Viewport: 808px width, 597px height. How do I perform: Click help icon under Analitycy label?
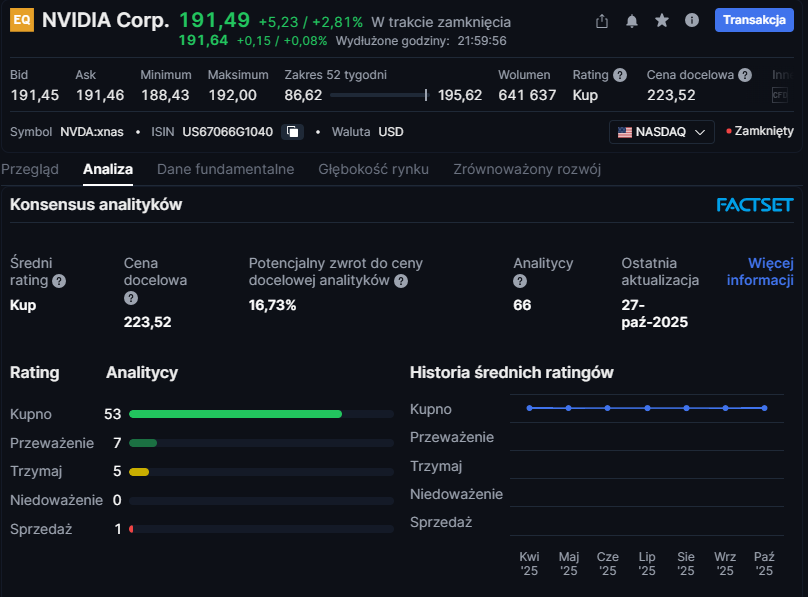point(520,281)
